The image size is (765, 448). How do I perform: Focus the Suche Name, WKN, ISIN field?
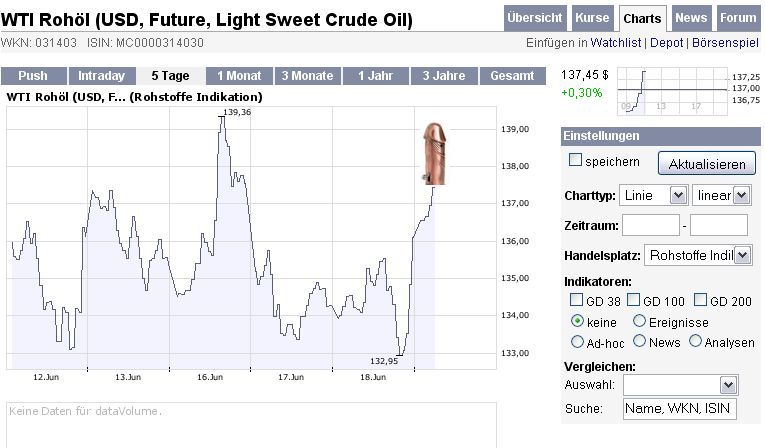(679, 408)
